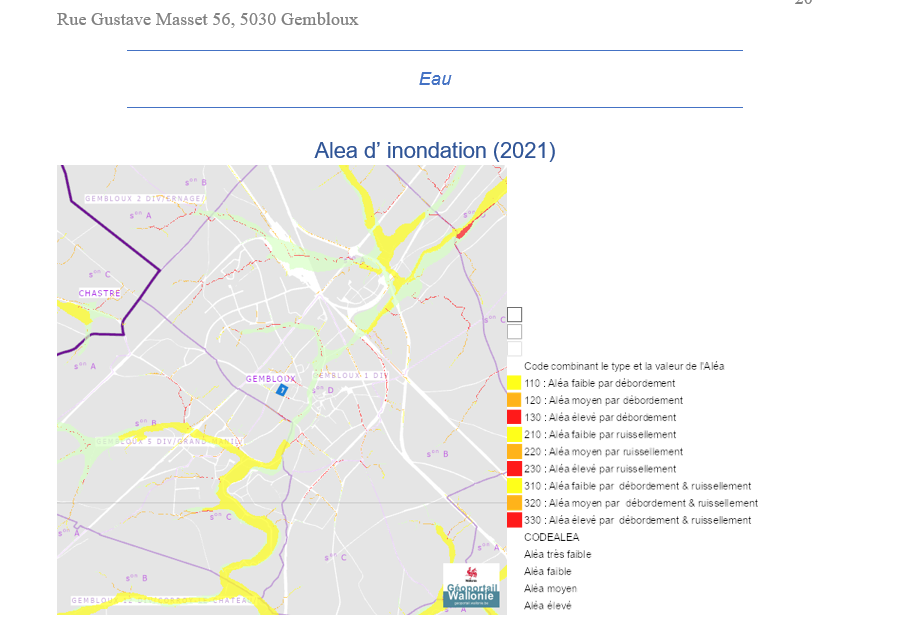Click the Eau section heading
Viewport: 913px width, 627px height.
tap(435, 79)
